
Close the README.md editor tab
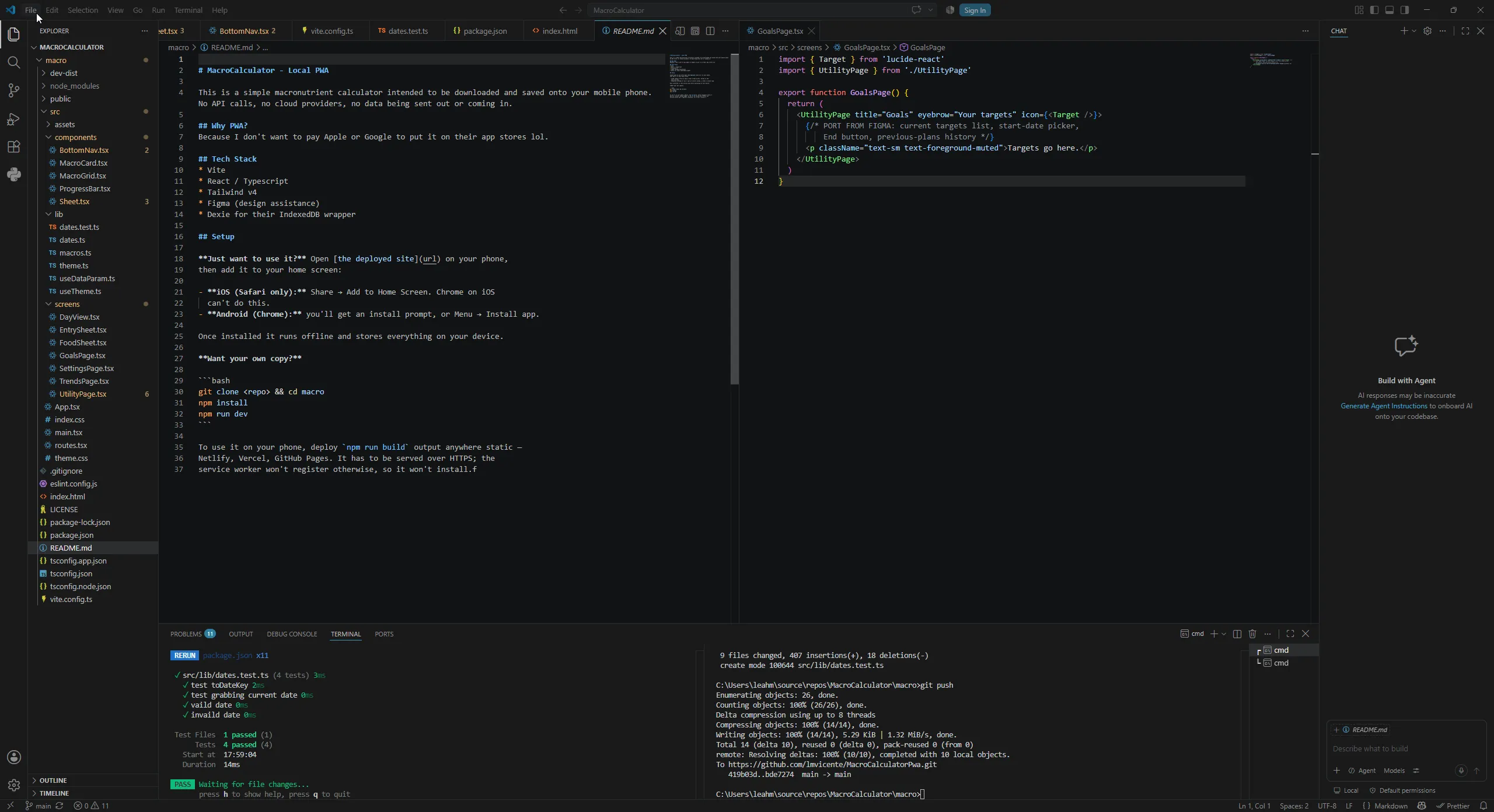(662, 31)
